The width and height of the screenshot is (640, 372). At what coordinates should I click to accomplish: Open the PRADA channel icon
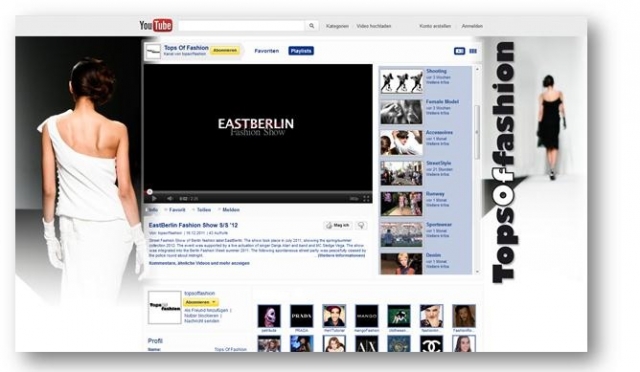(x=302, y=316)
